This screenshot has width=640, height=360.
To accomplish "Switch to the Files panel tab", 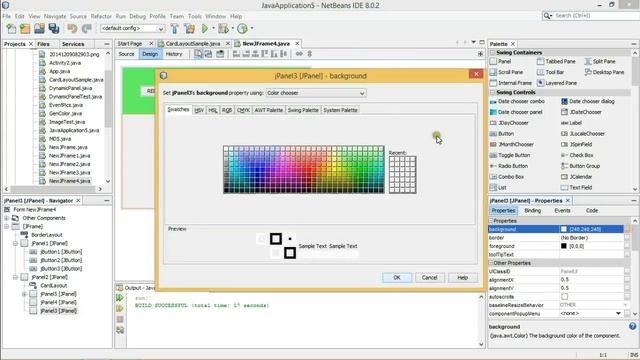I will (43, 44).
